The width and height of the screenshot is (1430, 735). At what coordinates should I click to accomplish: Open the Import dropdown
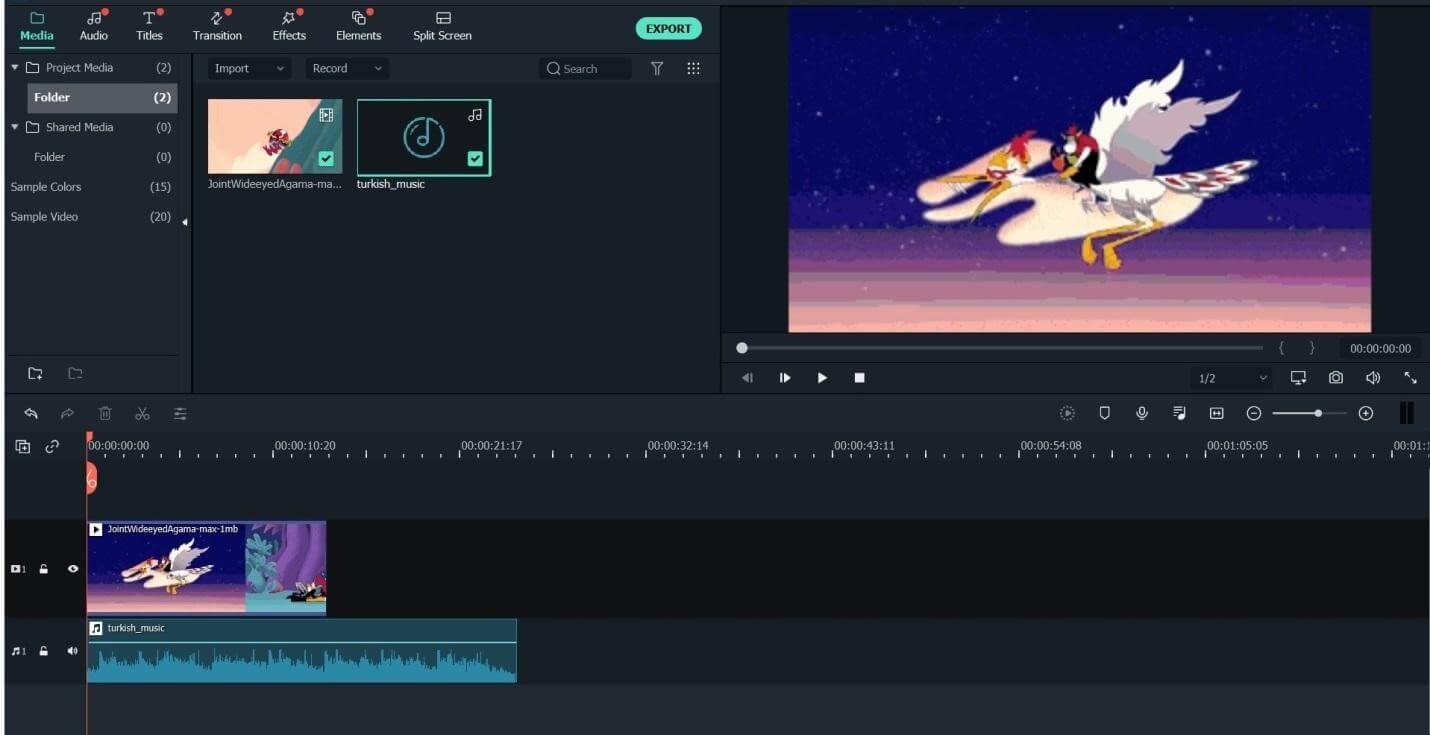click(x=249, y=68)
